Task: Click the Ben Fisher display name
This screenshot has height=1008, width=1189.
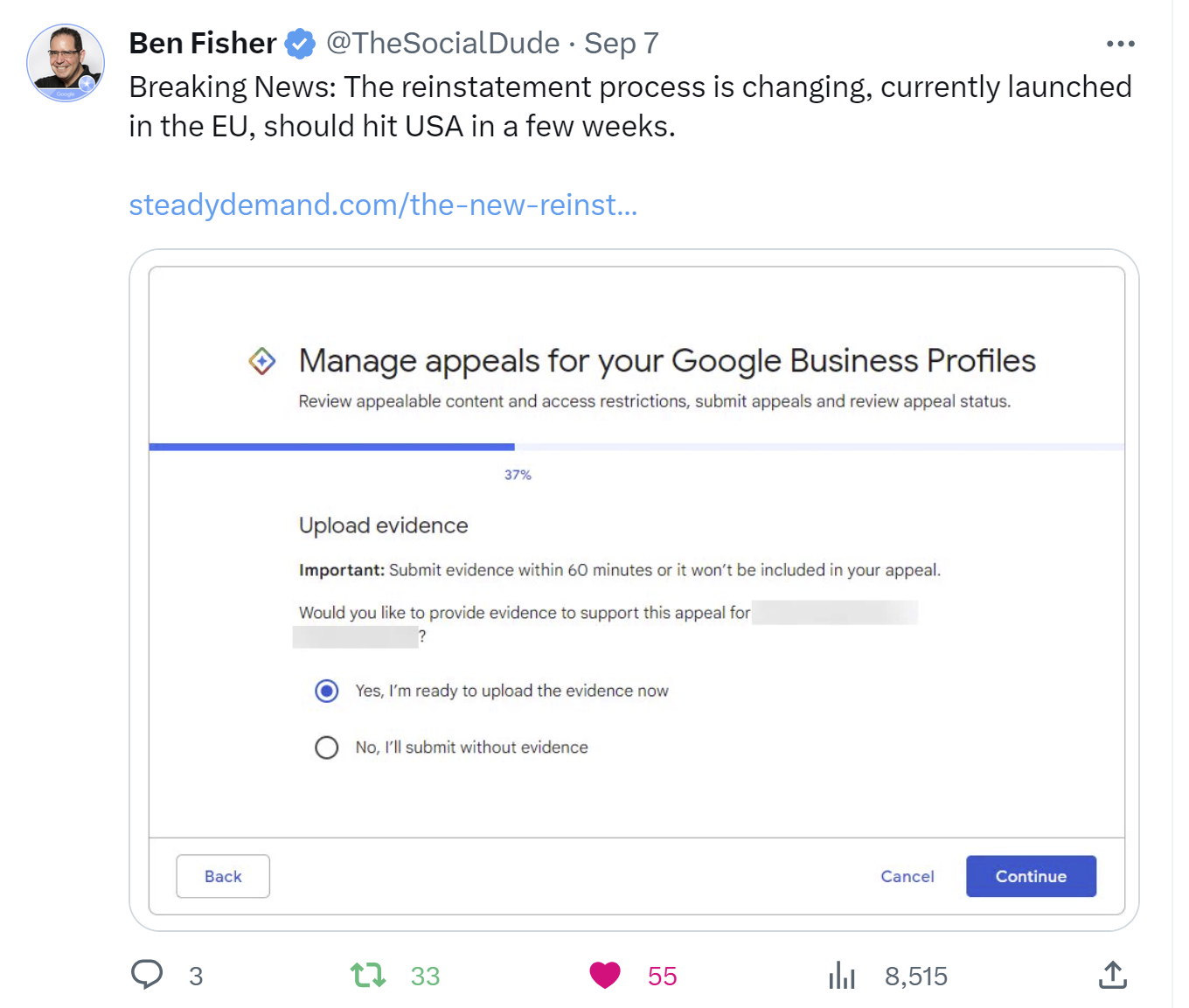Action: pyautogui.click(x=203, y=43)
